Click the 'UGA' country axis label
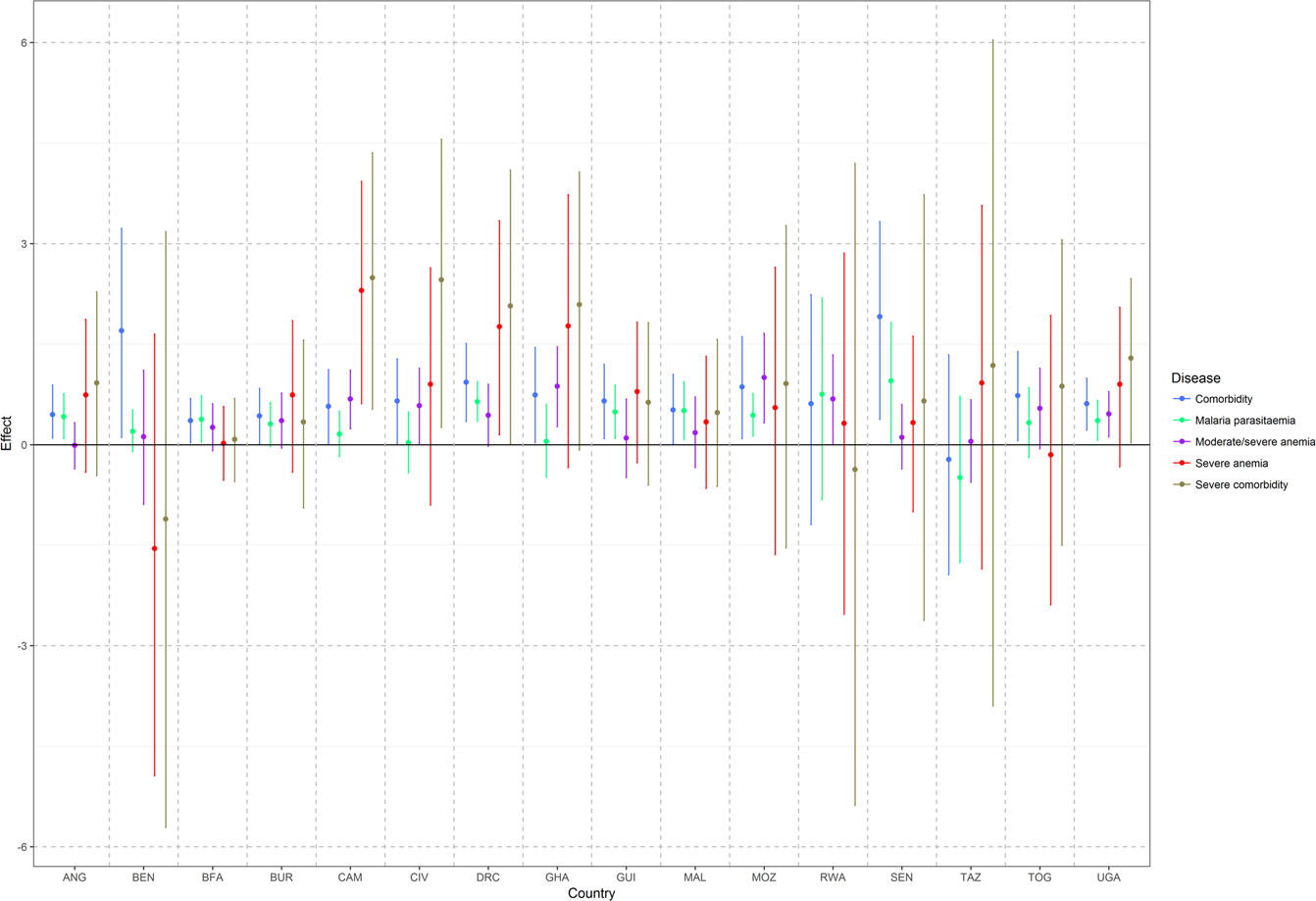Screen dimensions: 1316x901 (1108, 877)
